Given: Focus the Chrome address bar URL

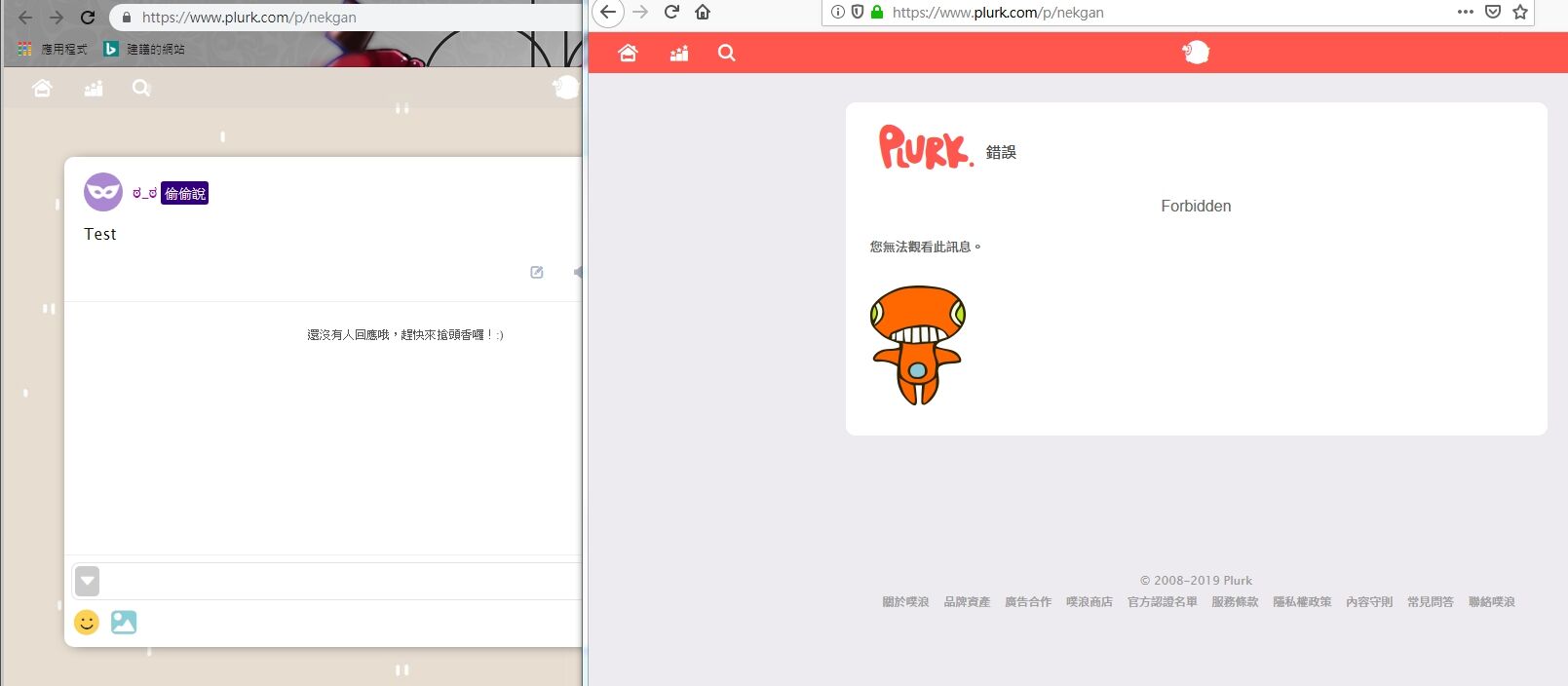Looking at the screenshot, I should click(249, 18).
